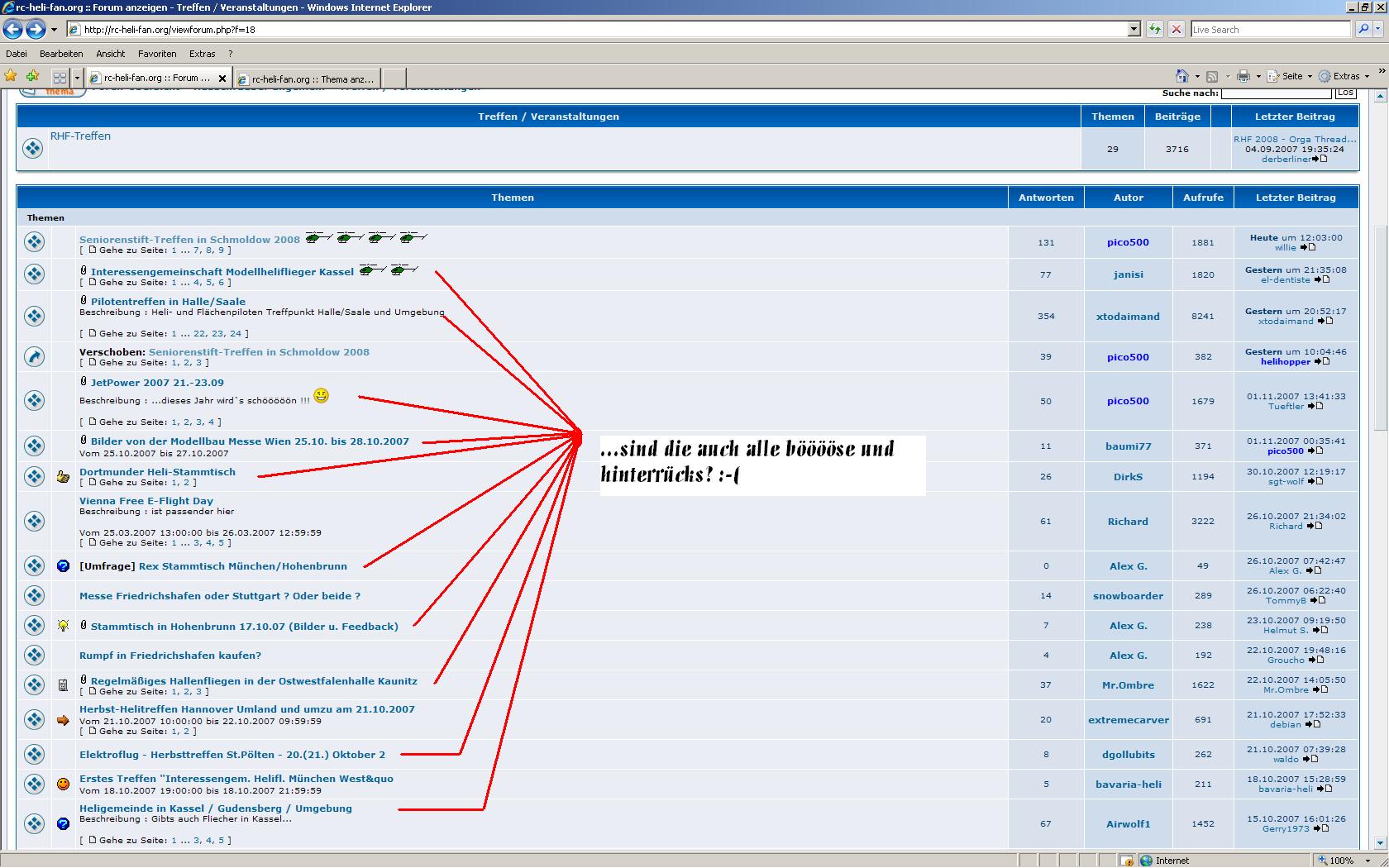Click the latest-post arrow icon next to willie
This screenshot has height=868, width=1389.
coord(1307,247)
